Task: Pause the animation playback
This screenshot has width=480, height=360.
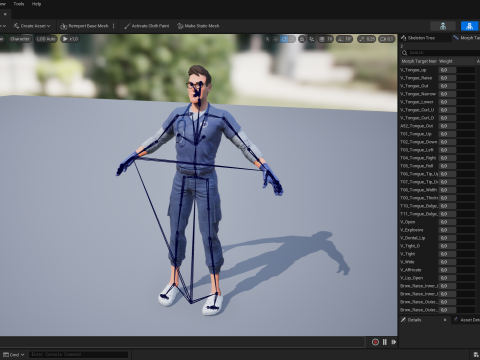Action: click(385, 342)
